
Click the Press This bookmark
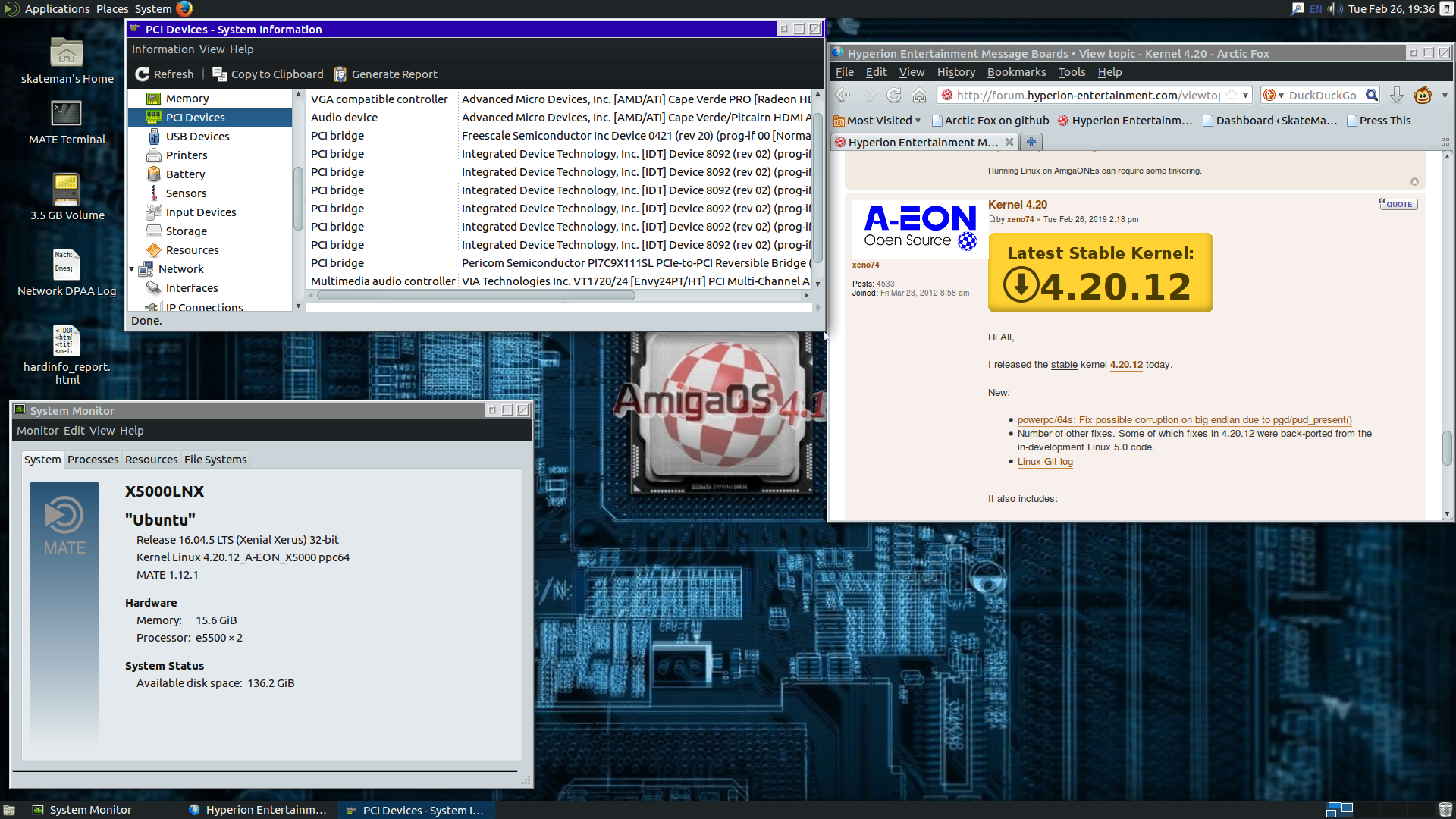click(x=1379, y=121)
